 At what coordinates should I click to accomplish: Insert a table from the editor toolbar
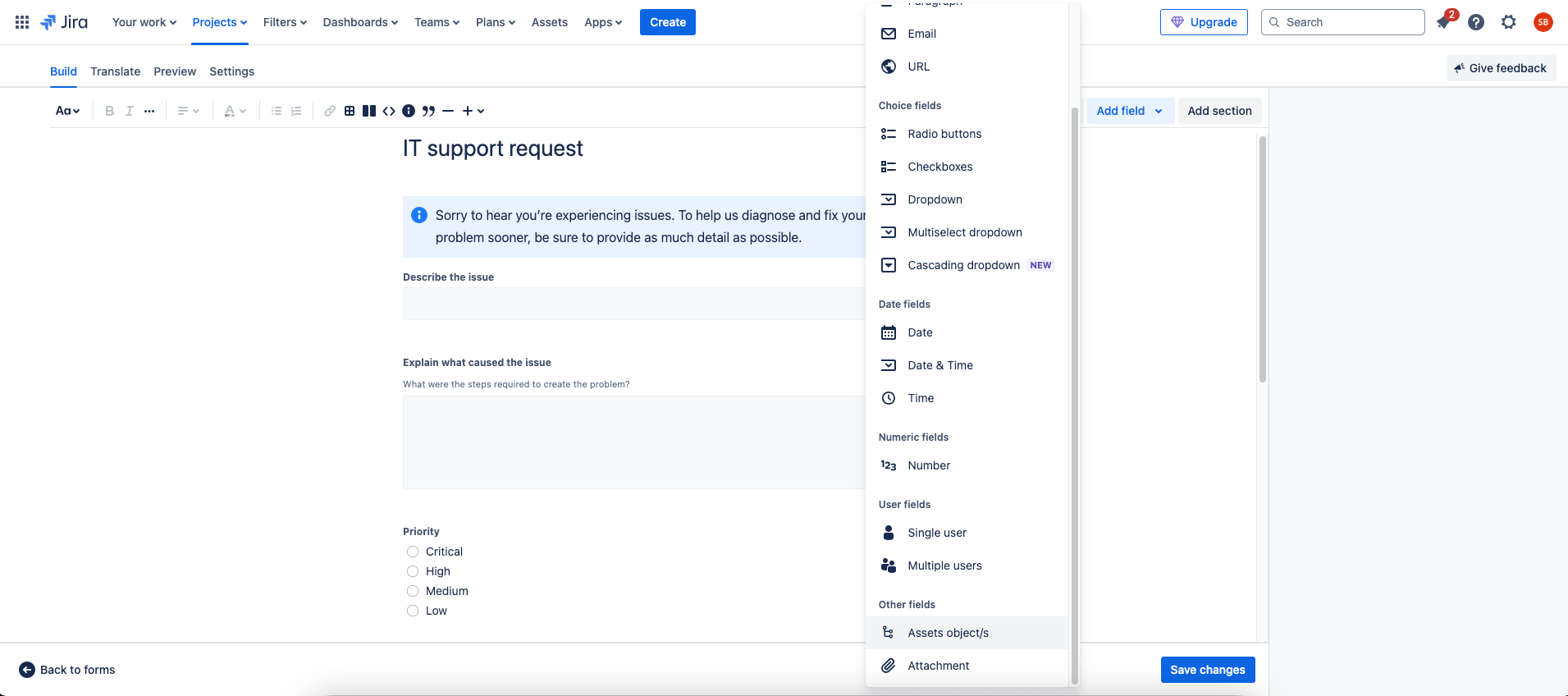pyautogui.click(x=350, y=111)
